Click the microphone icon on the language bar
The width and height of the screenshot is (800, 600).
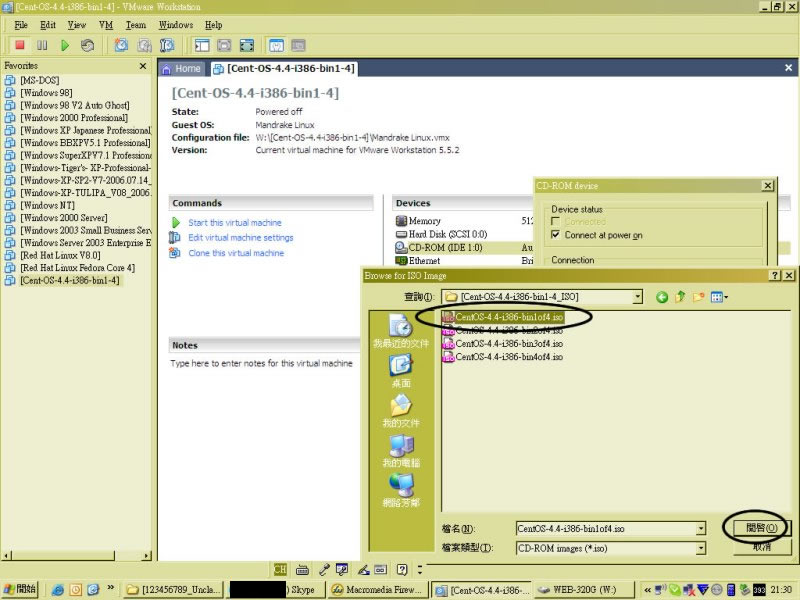(x=324, y=569)
